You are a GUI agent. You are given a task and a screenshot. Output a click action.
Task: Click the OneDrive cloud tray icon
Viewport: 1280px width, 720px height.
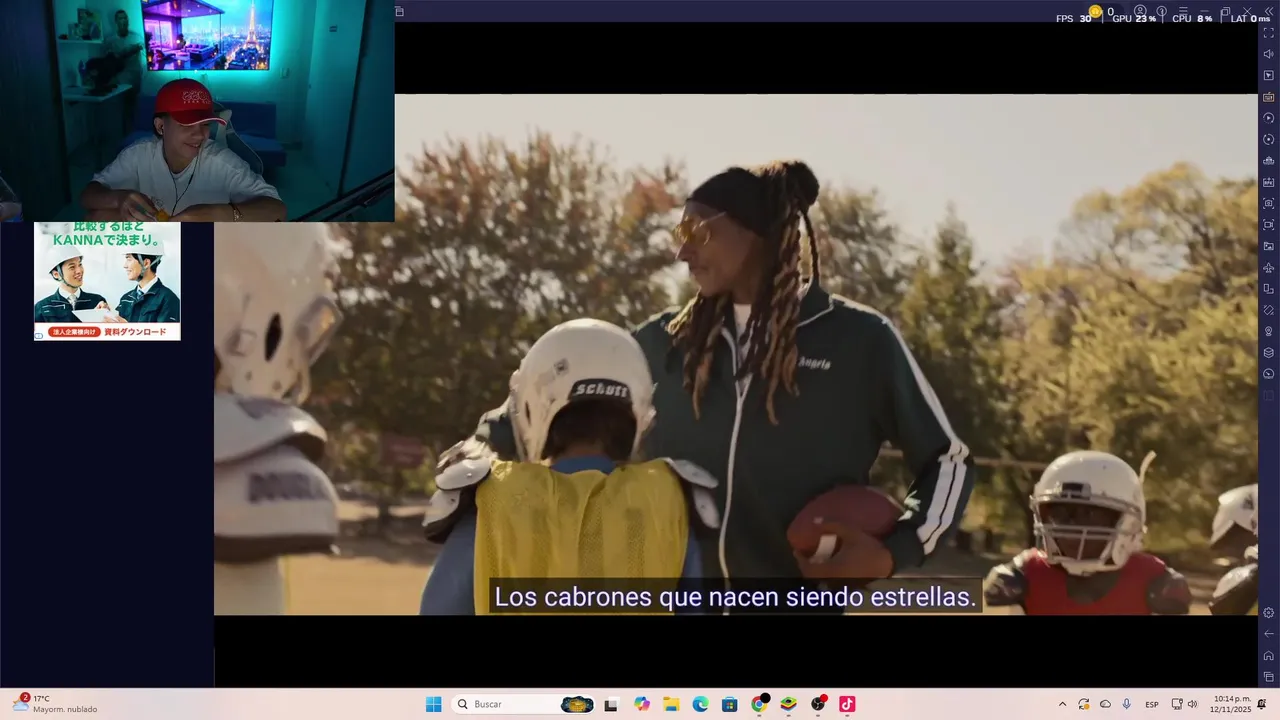tap(1105, 704)
